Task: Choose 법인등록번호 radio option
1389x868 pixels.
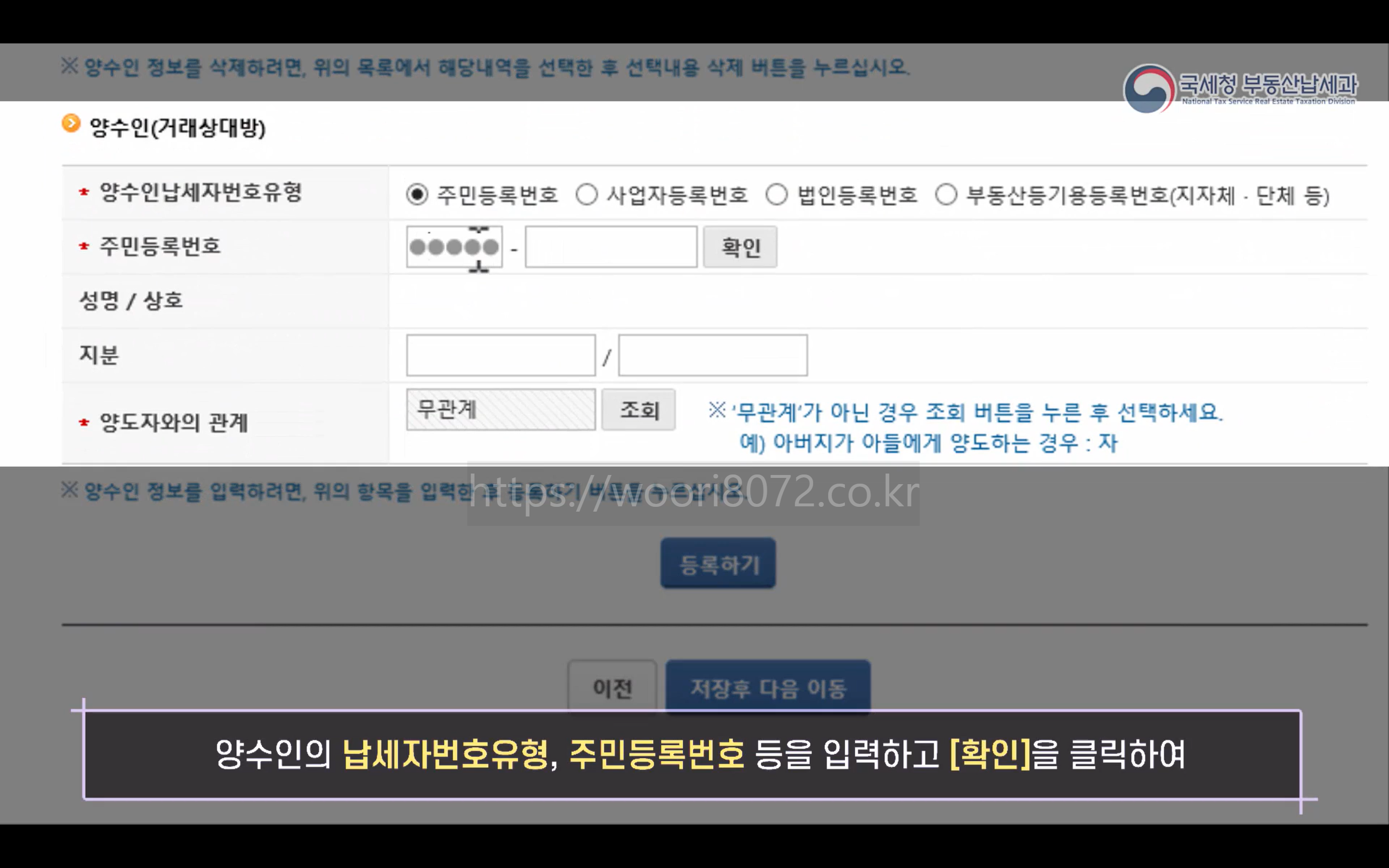Action: tap(776, 195)
